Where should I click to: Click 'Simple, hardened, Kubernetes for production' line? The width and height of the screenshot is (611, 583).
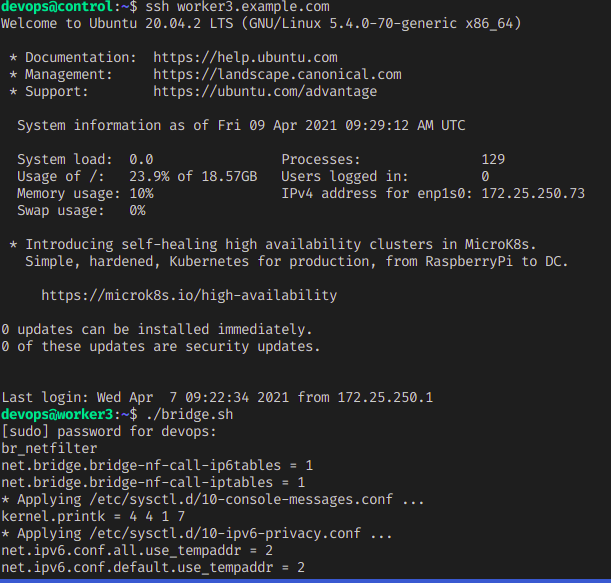coord(297,262)
